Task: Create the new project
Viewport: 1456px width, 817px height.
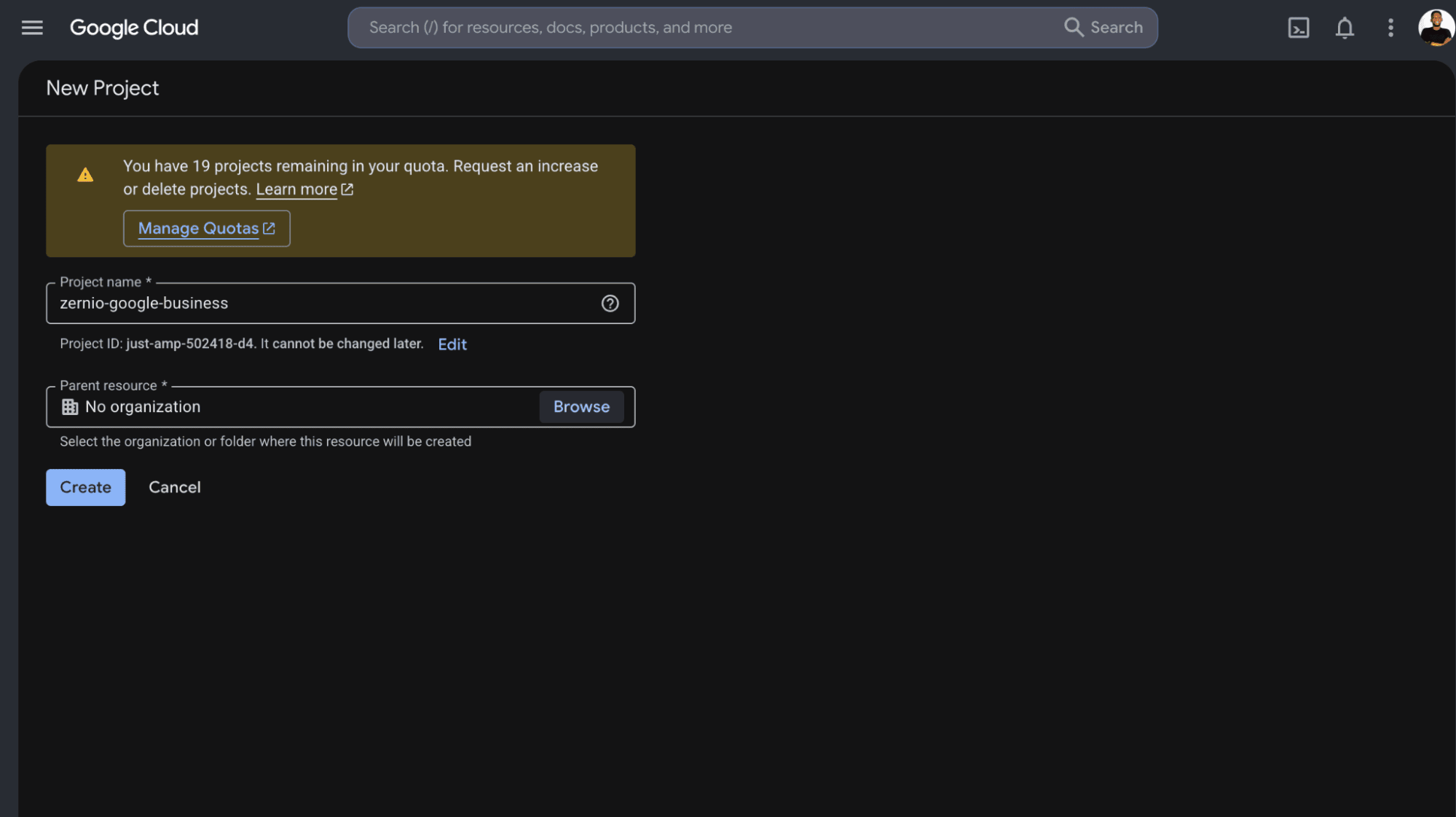Action: coord(86,487)
